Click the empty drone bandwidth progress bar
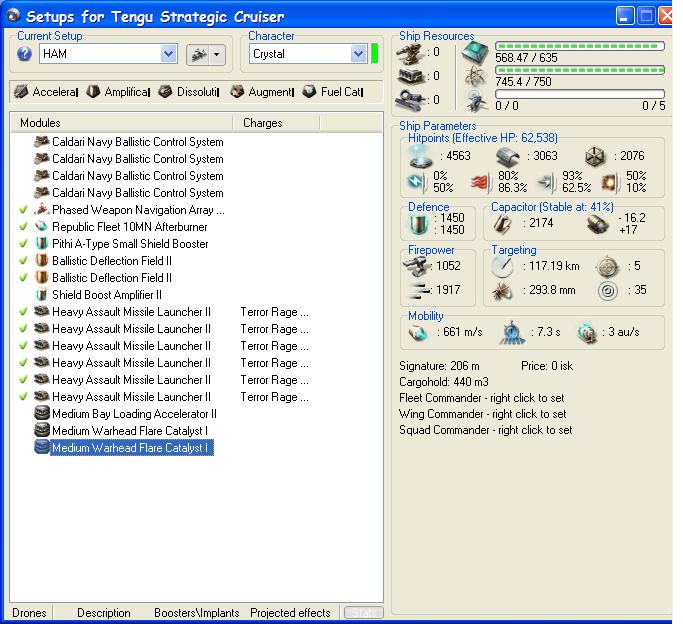The width and height of the screenshot is (683, 624). point(580,94)
